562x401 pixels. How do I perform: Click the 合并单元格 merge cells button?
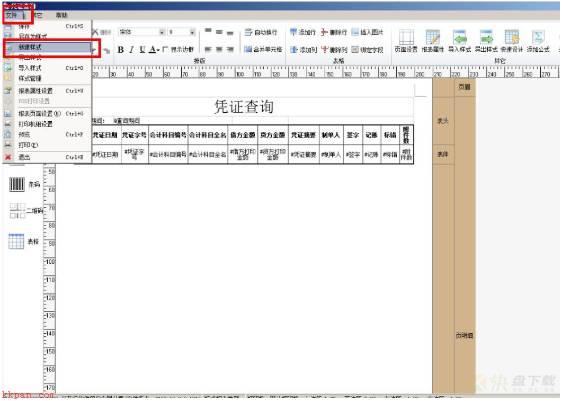[263, 49]
